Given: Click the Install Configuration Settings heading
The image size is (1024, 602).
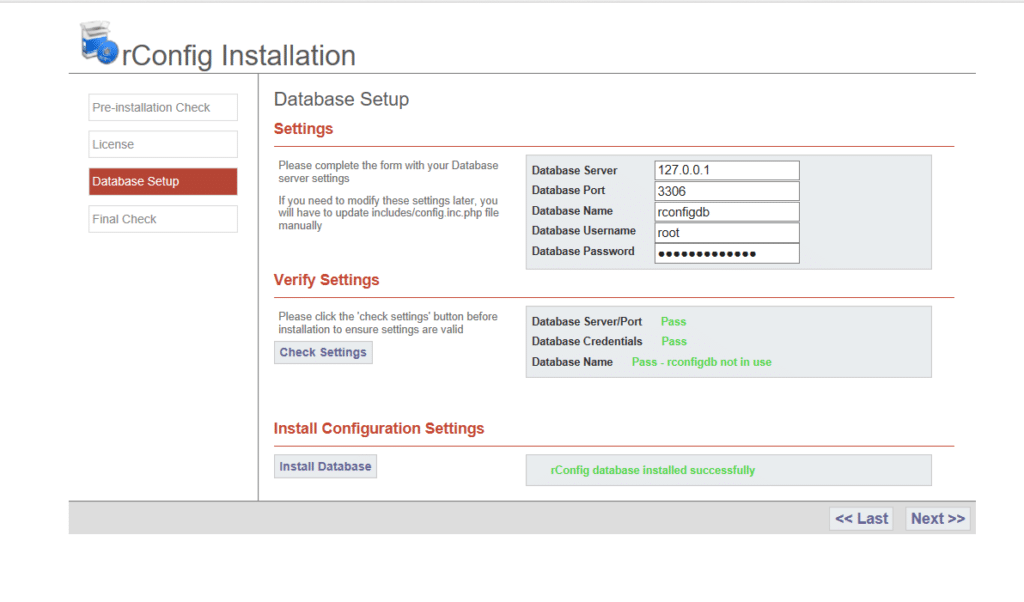Looking at the screenshot, I should tap(379, 428).
